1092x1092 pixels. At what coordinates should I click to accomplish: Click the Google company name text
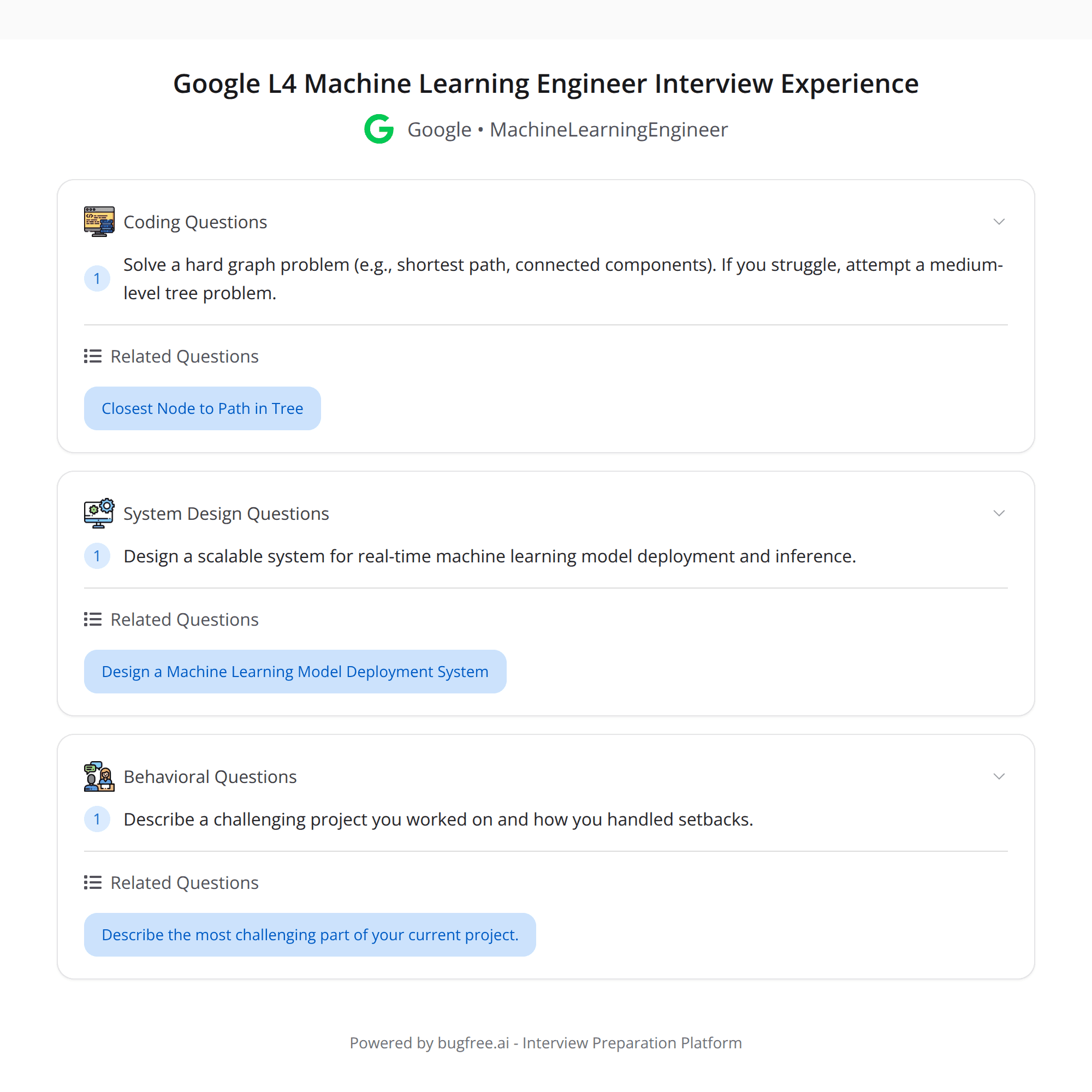pos(438,129)
